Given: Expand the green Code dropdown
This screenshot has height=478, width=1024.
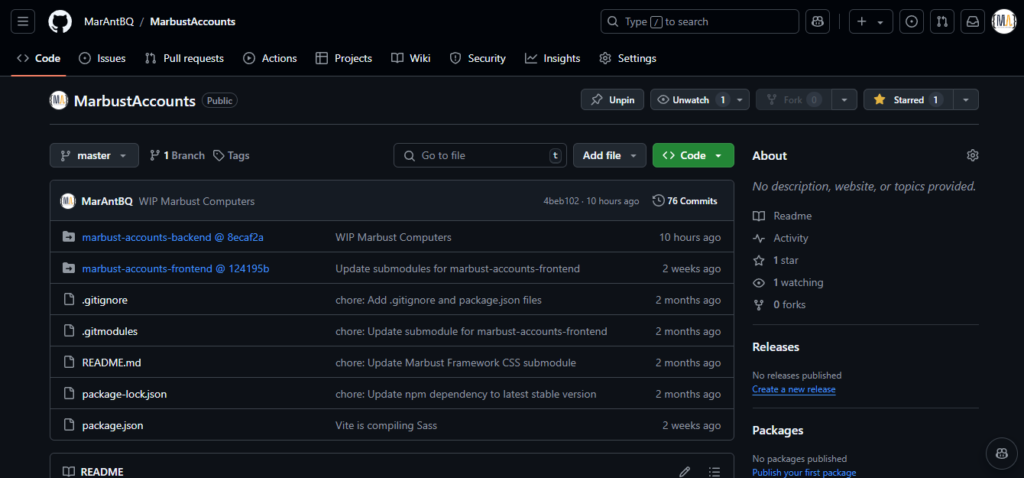Looking at the screenshot, I should (693, 155).
